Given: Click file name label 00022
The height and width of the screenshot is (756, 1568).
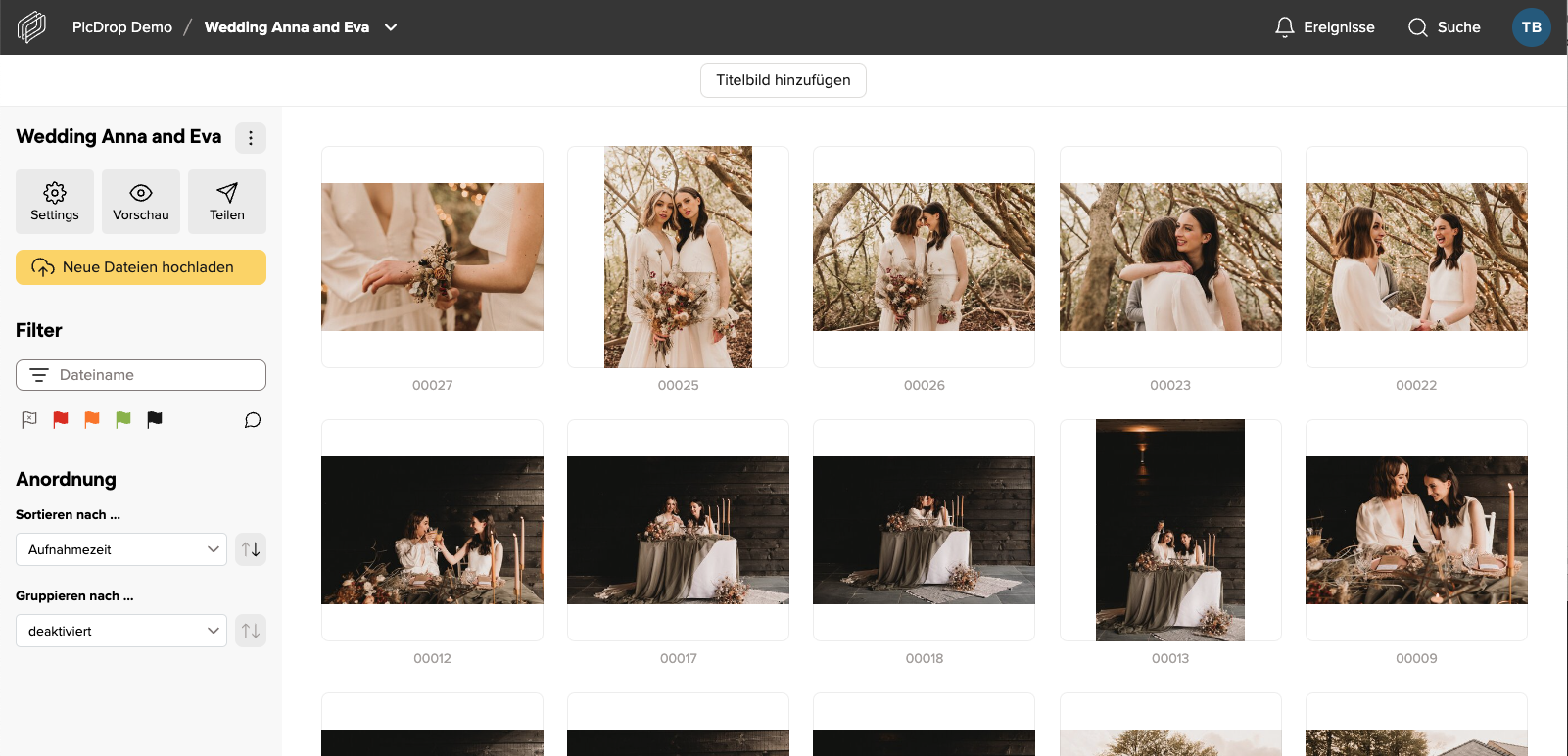Looking at the screenshot, I should pos(1416,386).
